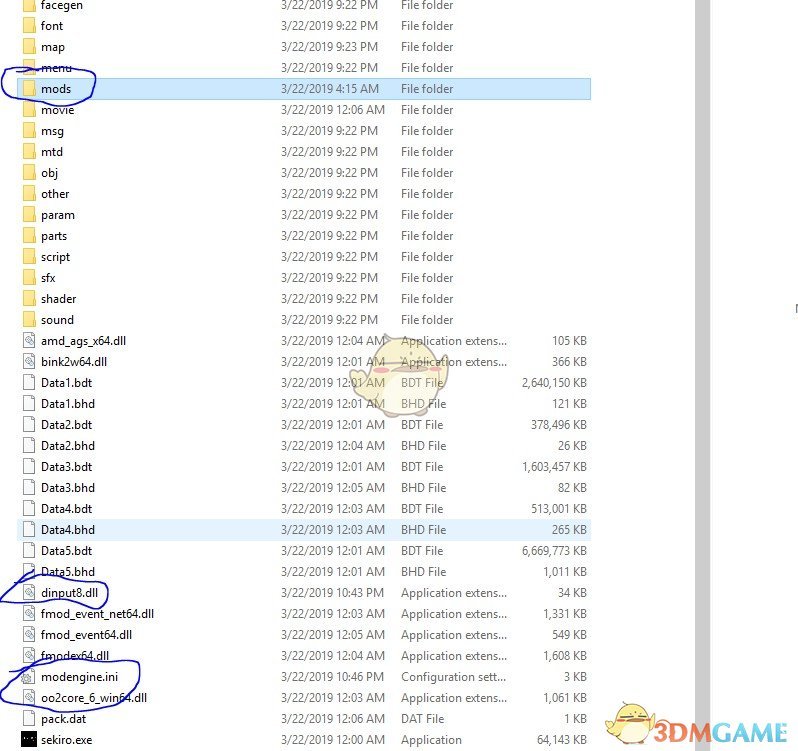Select the facegen folder name

(62, 6)
